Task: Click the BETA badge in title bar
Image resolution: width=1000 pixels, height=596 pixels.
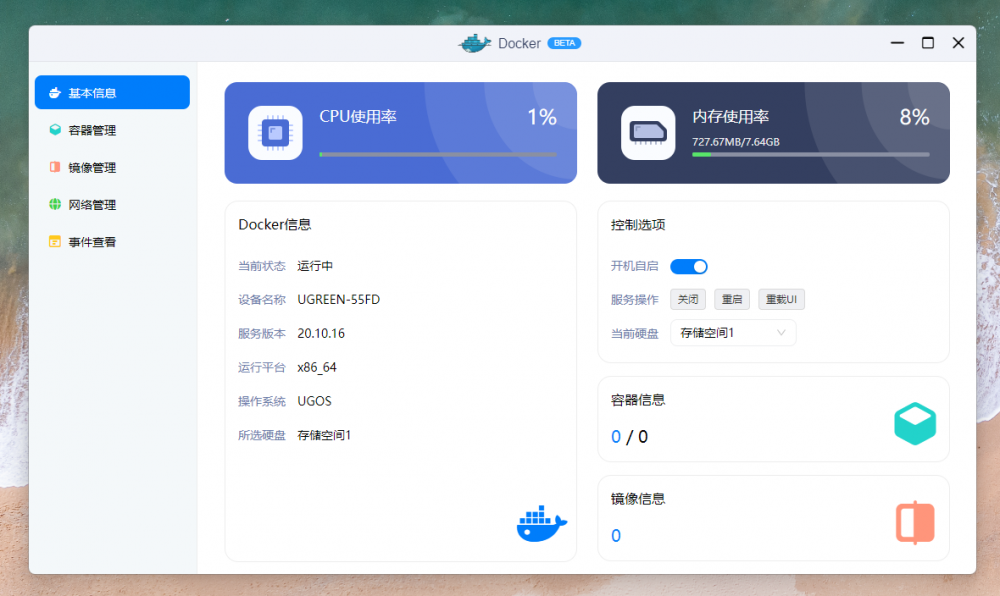Action: [564, 43]
